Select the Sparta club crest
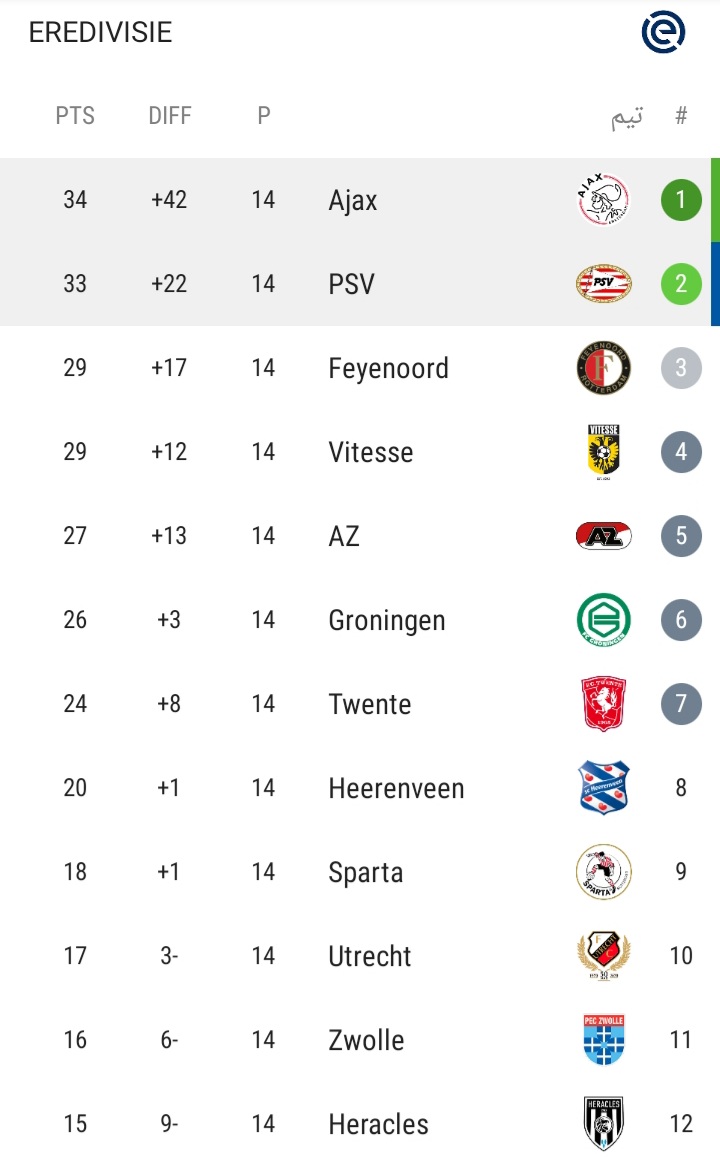The width and height of the screenshot is (720, 1159). 603,871
